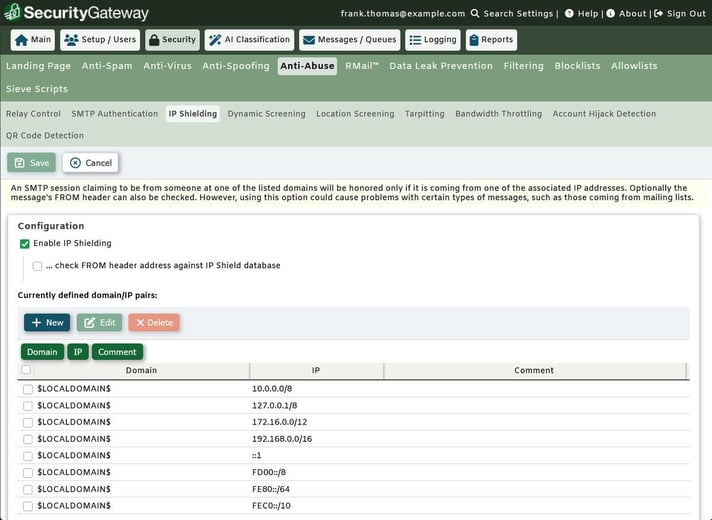The height and width of the screenshot is (520, 712).
Task: Click the Save disk icon
Action: (20, 163)
